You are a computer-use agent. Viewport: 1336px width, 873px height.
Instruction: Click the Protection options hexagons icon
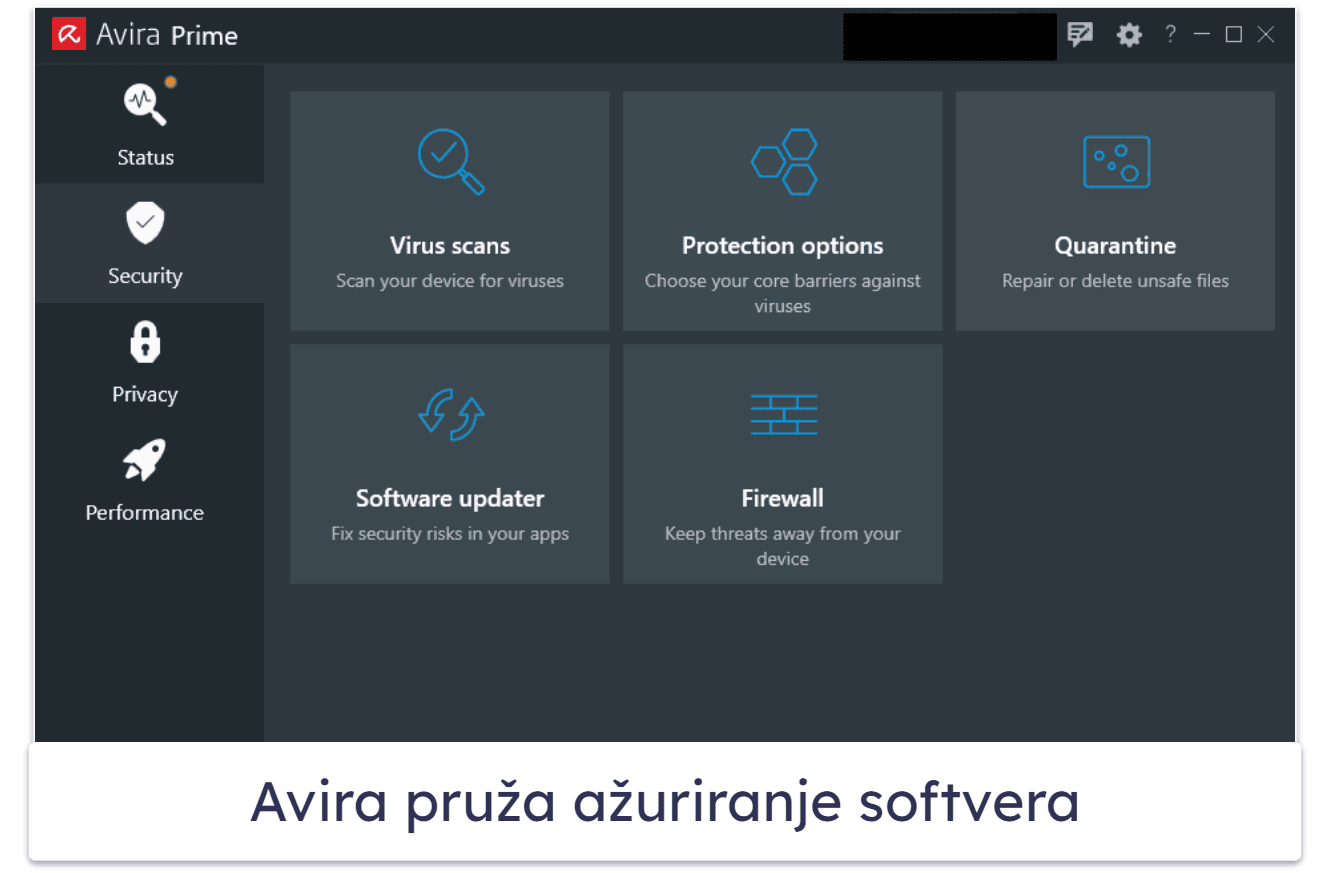pyautogui.click(x=784, y=162)
